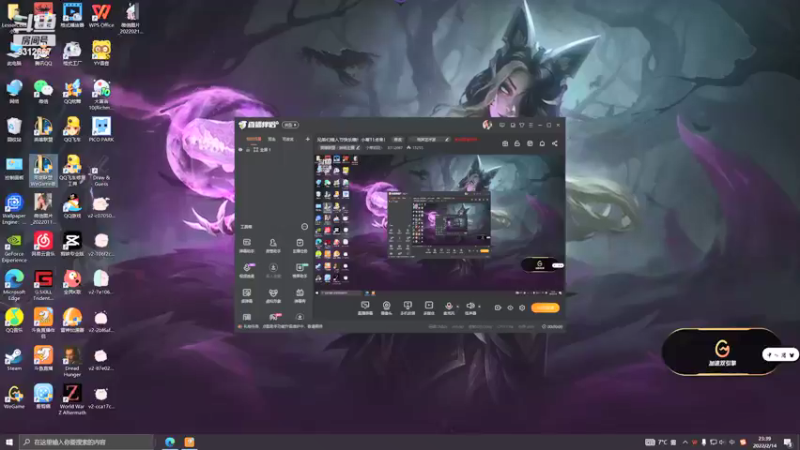Launch the Wallpaper Engine desktop shortcut
This screenshot has height=450, width=800.
tap(14, 209)
